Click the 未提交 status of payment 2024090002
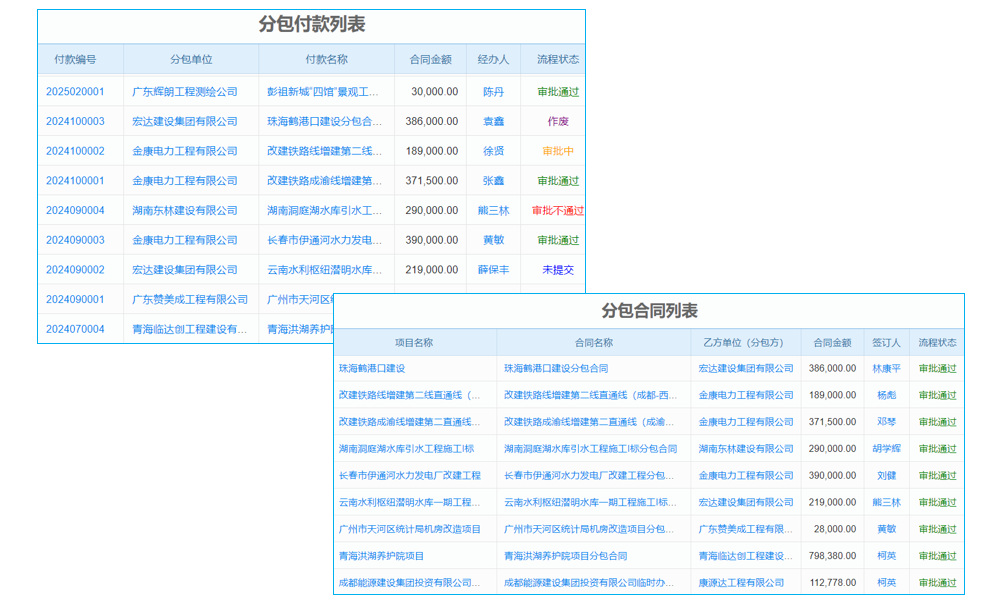The width and height of the screenshot is (1000, 600). tap(555, 270)
